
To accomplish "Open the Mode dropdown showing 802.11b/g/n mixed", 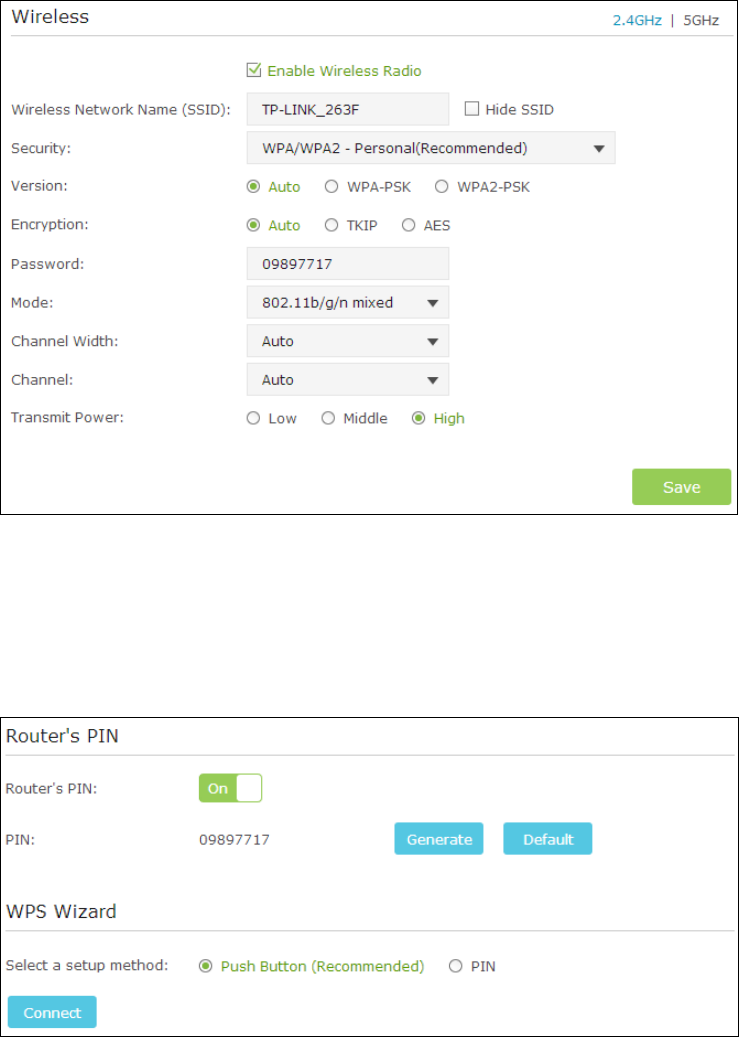I will (x=348, y=303).
